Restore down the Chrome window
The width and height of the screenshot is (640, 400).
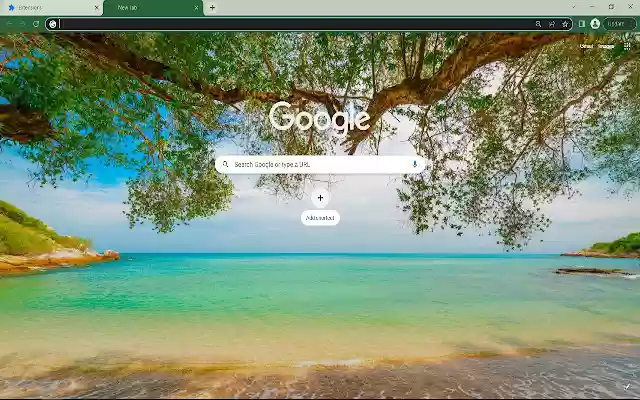point(611,7)
